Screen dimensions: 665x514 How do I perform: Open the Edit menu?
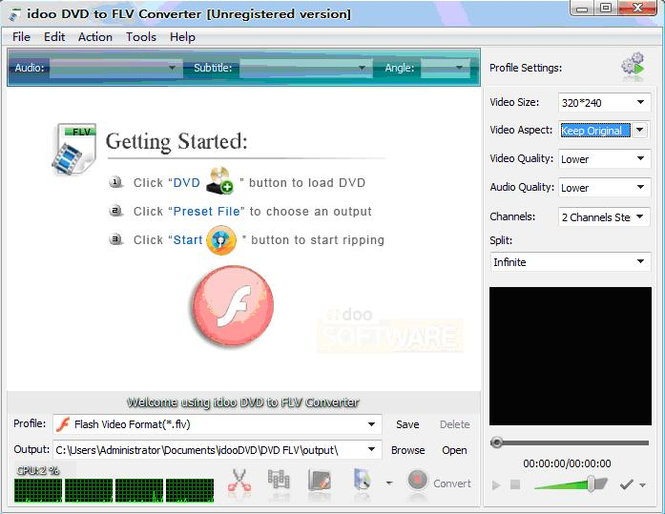(x=54, y=37)
